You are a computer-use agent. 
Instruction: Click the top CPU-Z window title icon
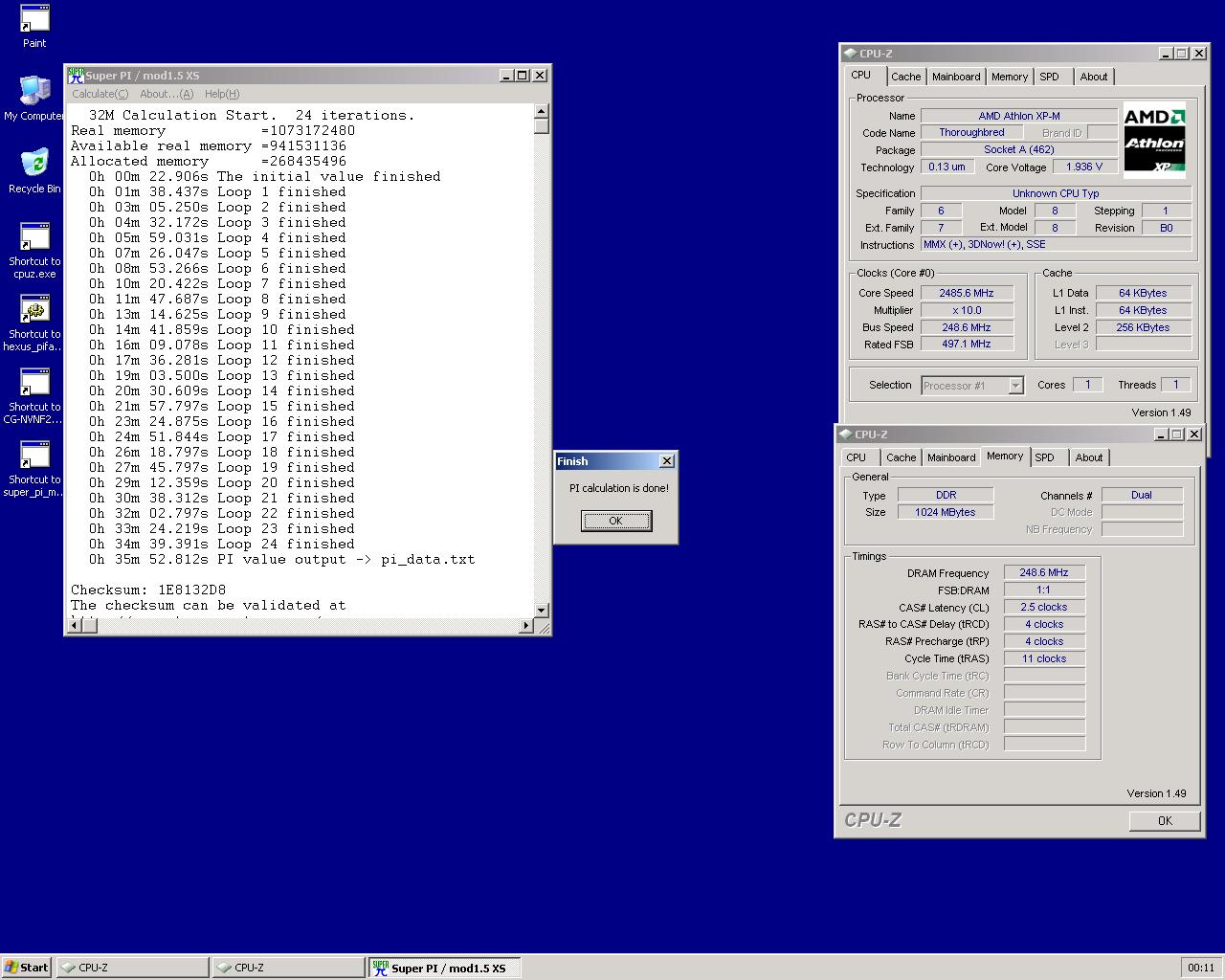850,54
